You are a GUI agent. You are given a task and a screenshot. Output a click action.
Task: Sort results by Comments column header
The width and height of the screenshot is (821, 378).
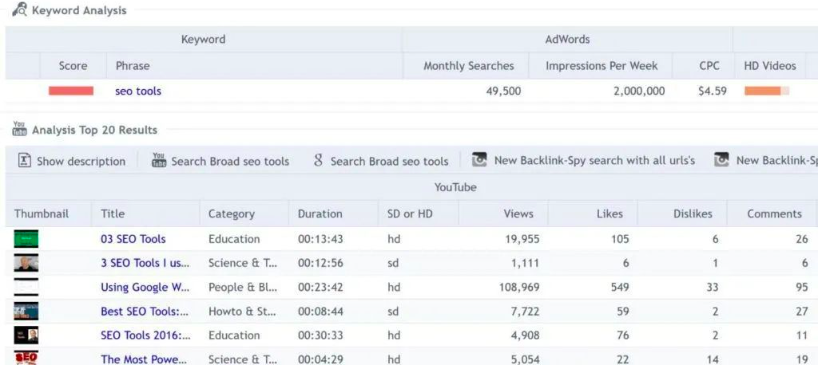[774, 214]
